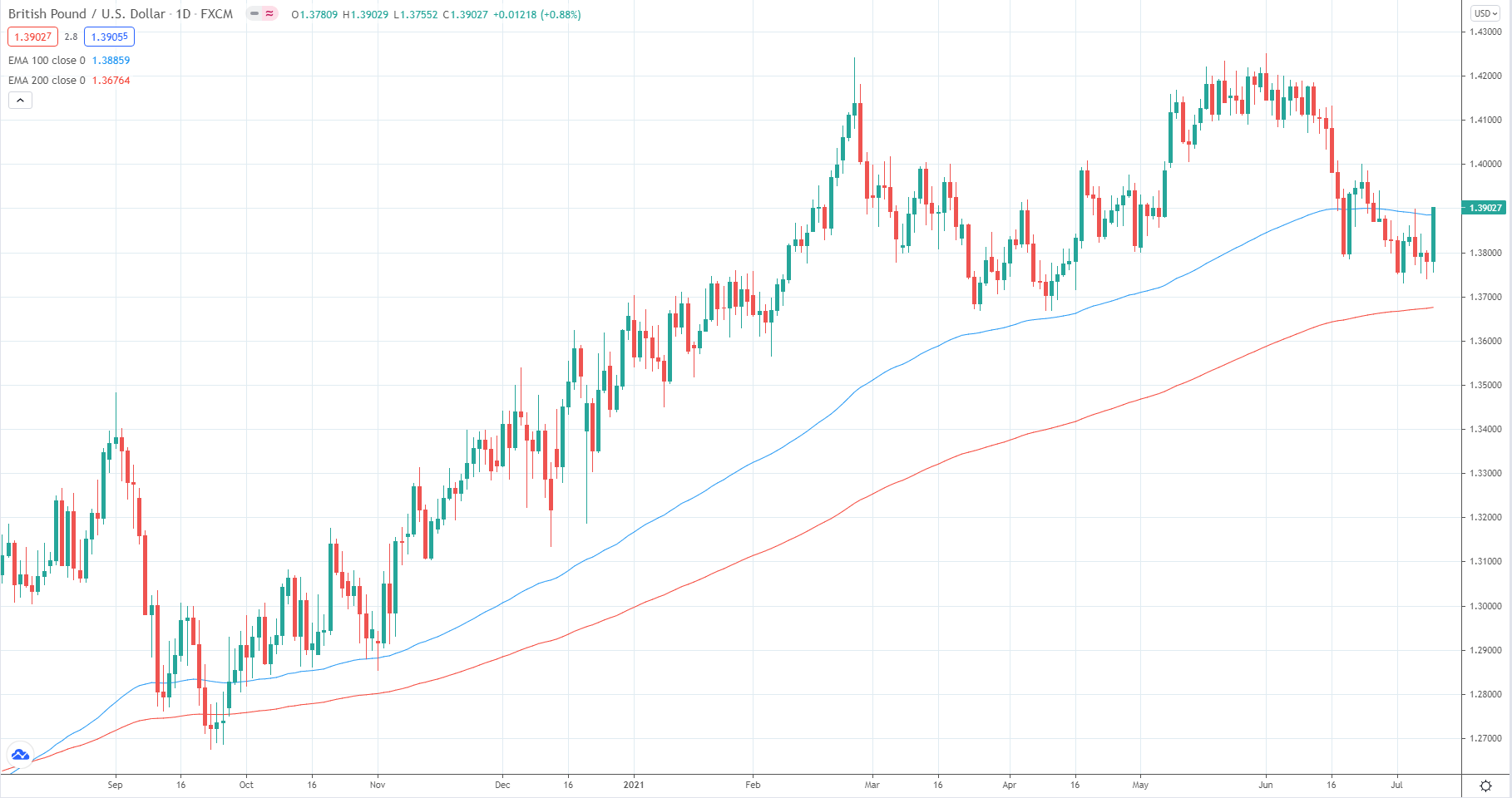Click the current price label 1.39027 on price axis
Viewport: 1512px width, 798px height.
coord(1485,208)
